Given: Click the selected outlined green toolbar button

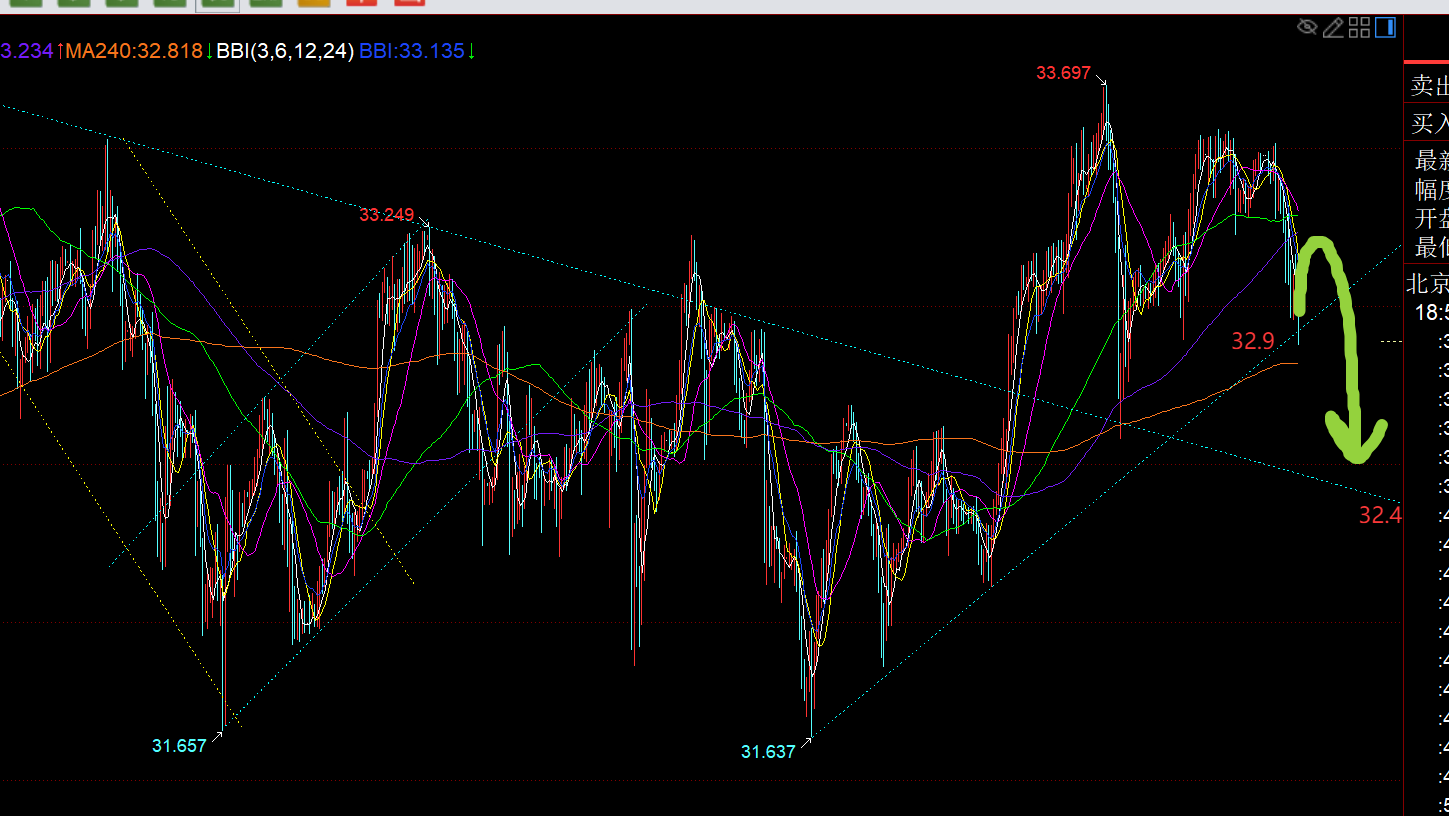Looking at the screenshot, I should click(217, 3).
